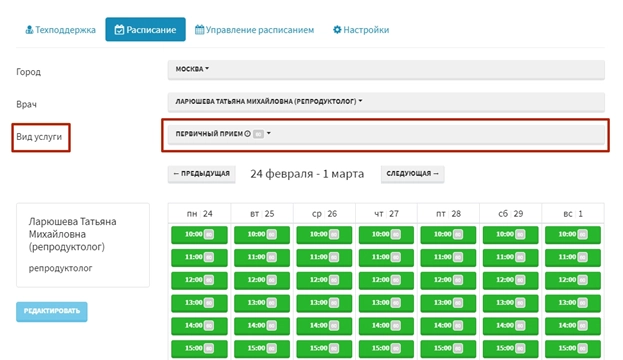Click the duration badge in Friday 13:00 slot
The width and height of the screenshot is (623, 360).
[x=458, y=303]
